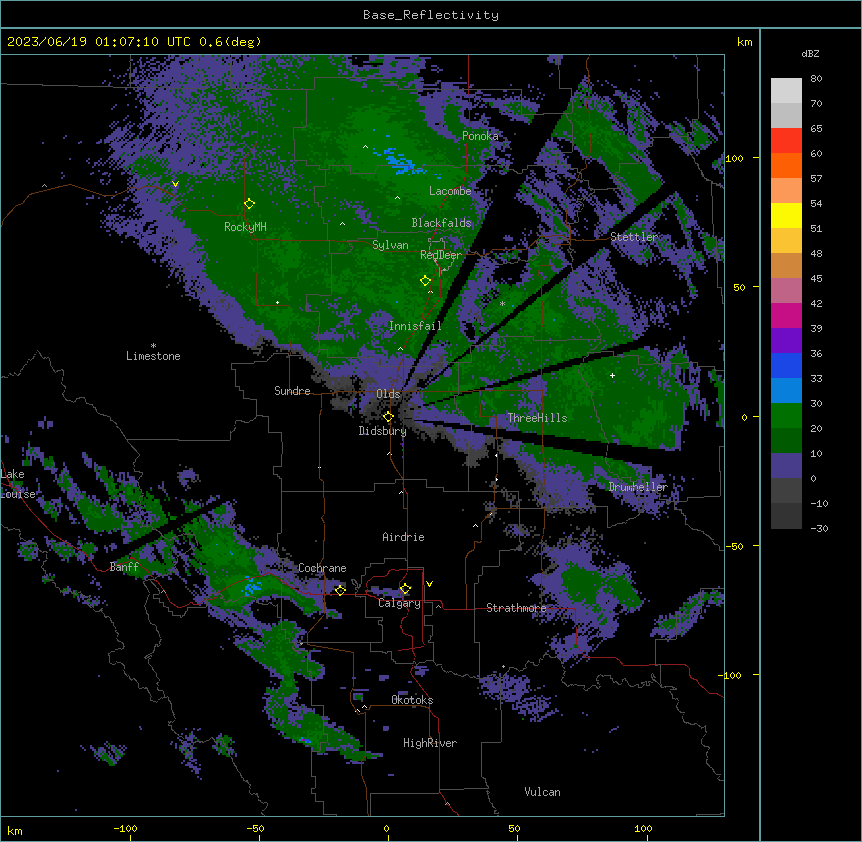Select the asterisk marker southwest of Stettler
This screenshot has height=842, width=862.
tap(502, 303)
